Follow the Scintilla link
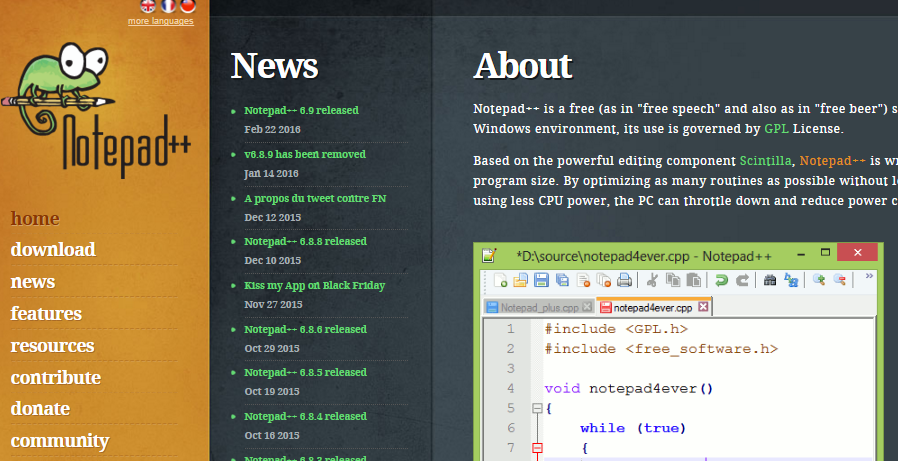898x461 pixels. 766,160
